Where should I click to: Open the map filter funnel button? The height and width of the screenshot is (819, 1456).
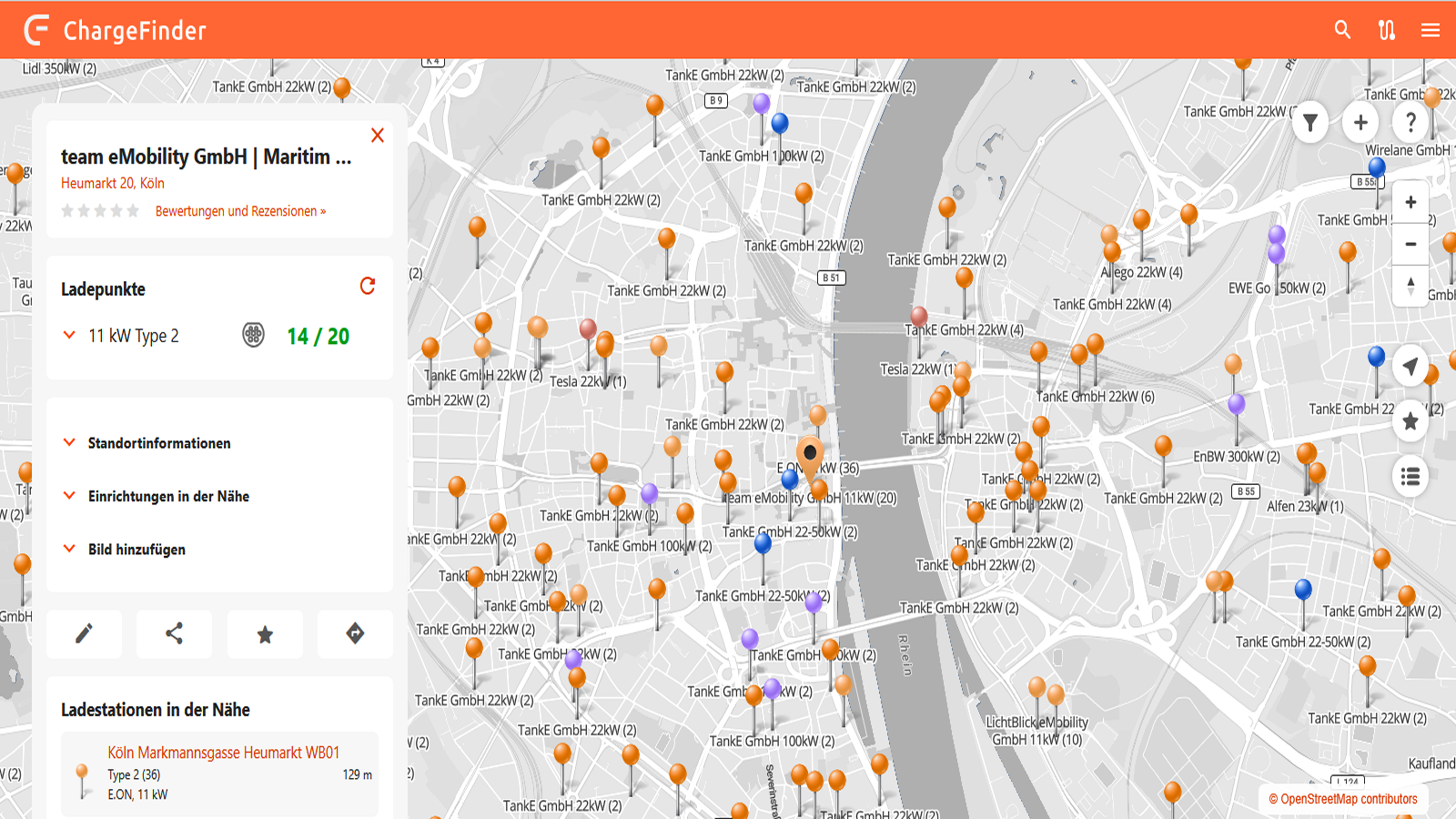pyautogui.click(x=1310, y=122)
